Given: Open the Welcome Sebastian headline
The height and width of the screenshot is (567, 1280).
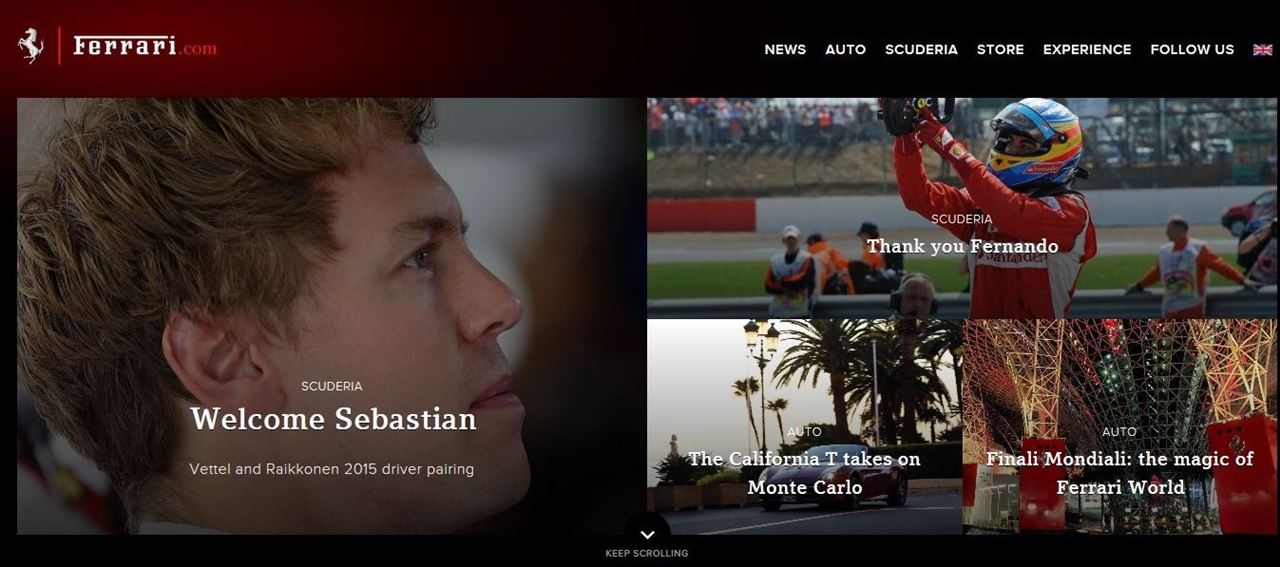Looking at the screenshot, I should pyautogui.click(x=333, y=418).
